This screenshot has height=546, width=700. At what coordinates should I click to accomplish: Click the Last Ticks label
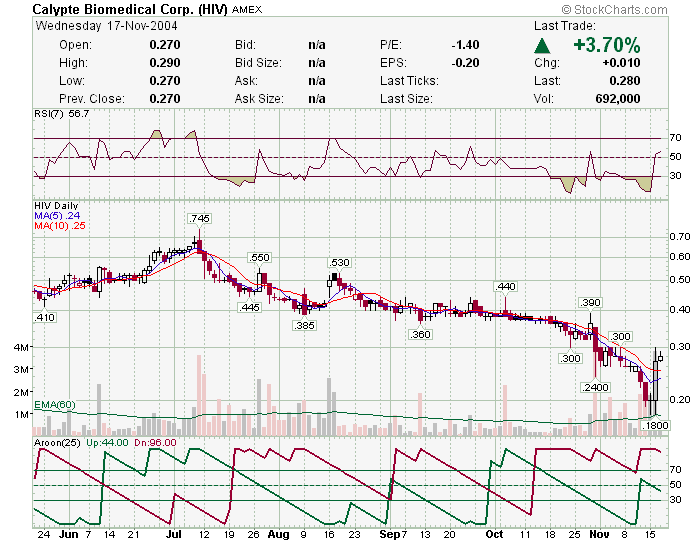point(409,81)
